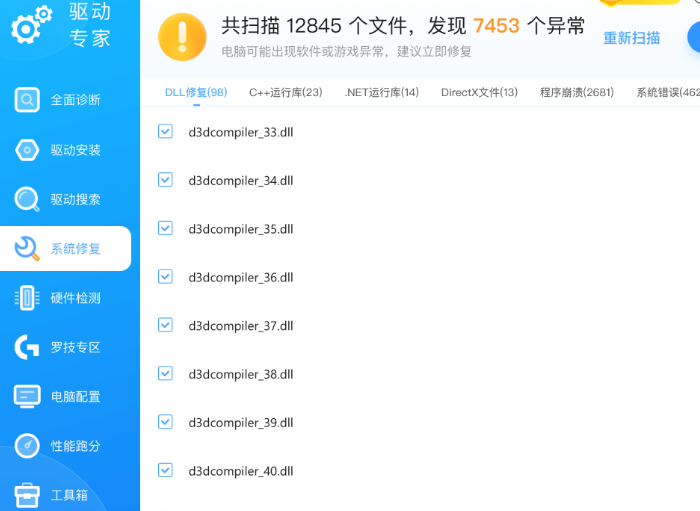Open the 电脑配置 monitor icon

tap(27, 396)
